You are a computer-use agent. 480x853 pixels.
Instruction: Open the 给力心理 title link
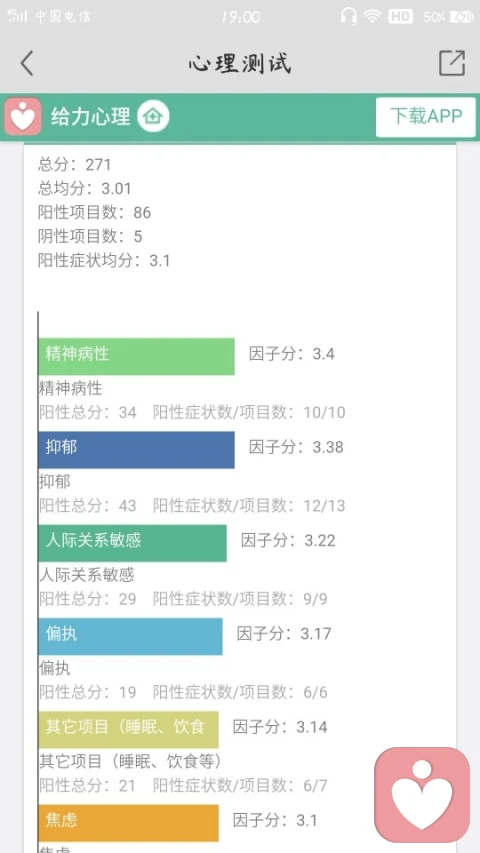(91, 116)
